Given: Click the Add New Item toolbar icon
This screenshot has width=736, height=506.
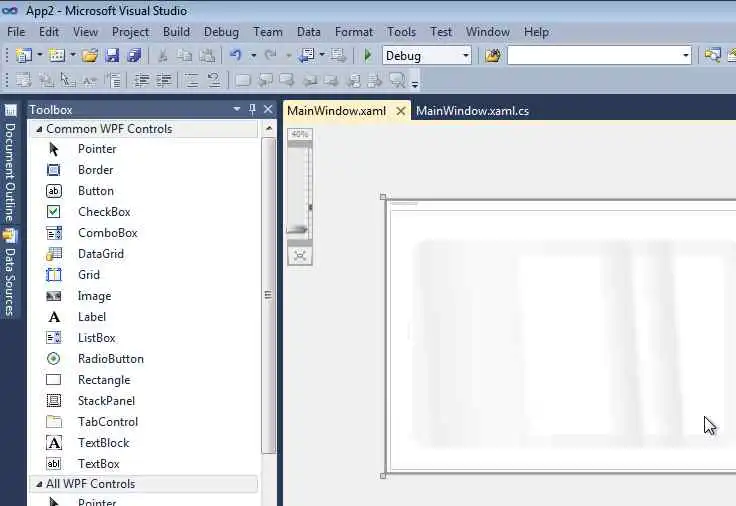Looking at the screenshot, I should [57, 55].
